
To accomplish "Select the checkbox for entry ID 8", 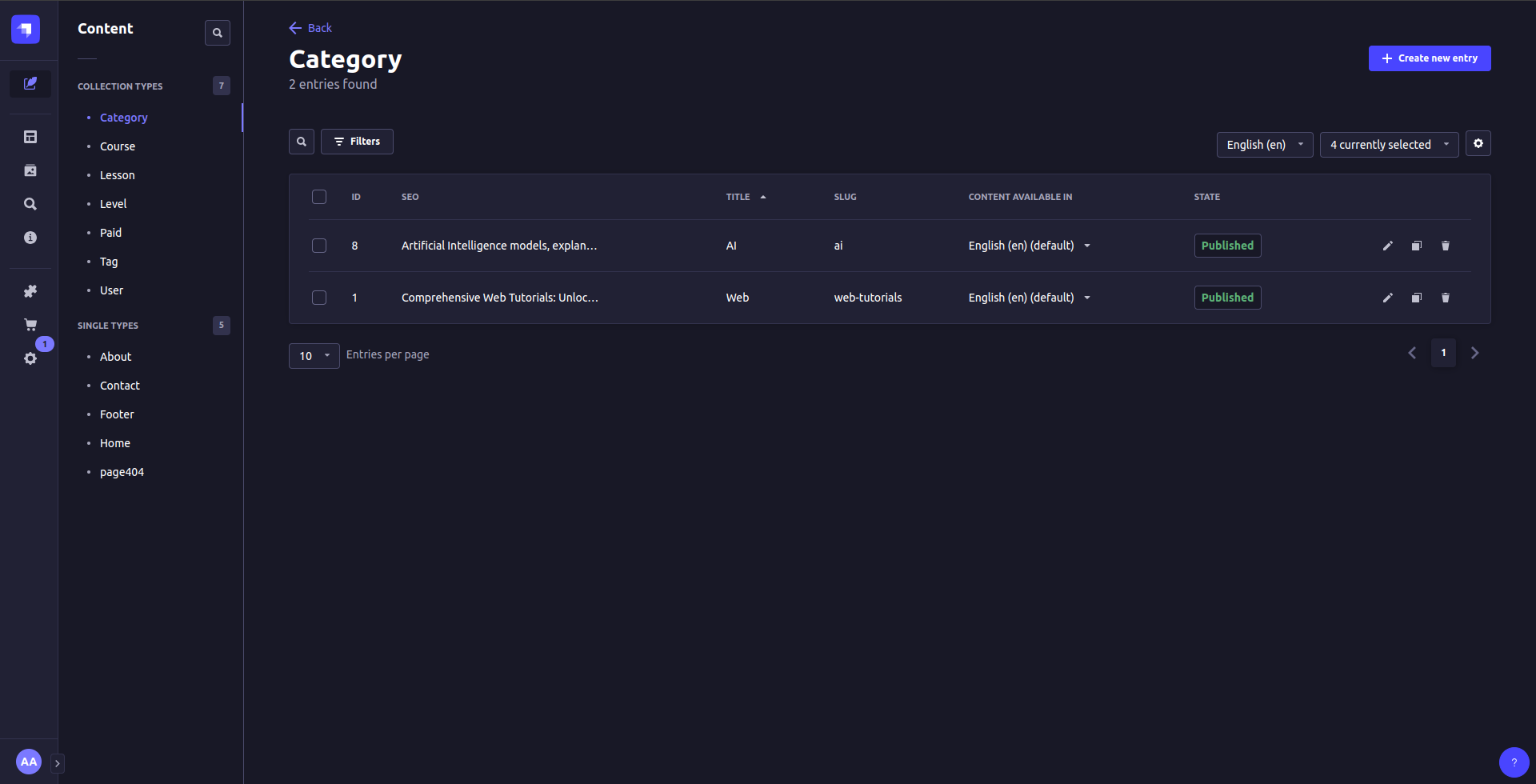I will [x=318, y=246].
